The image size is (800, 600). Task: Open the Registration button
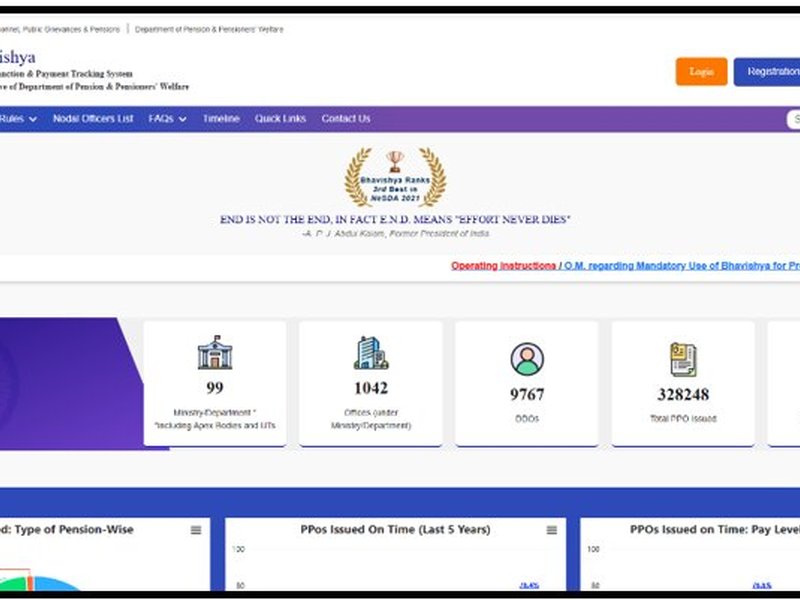pos(768,71)
